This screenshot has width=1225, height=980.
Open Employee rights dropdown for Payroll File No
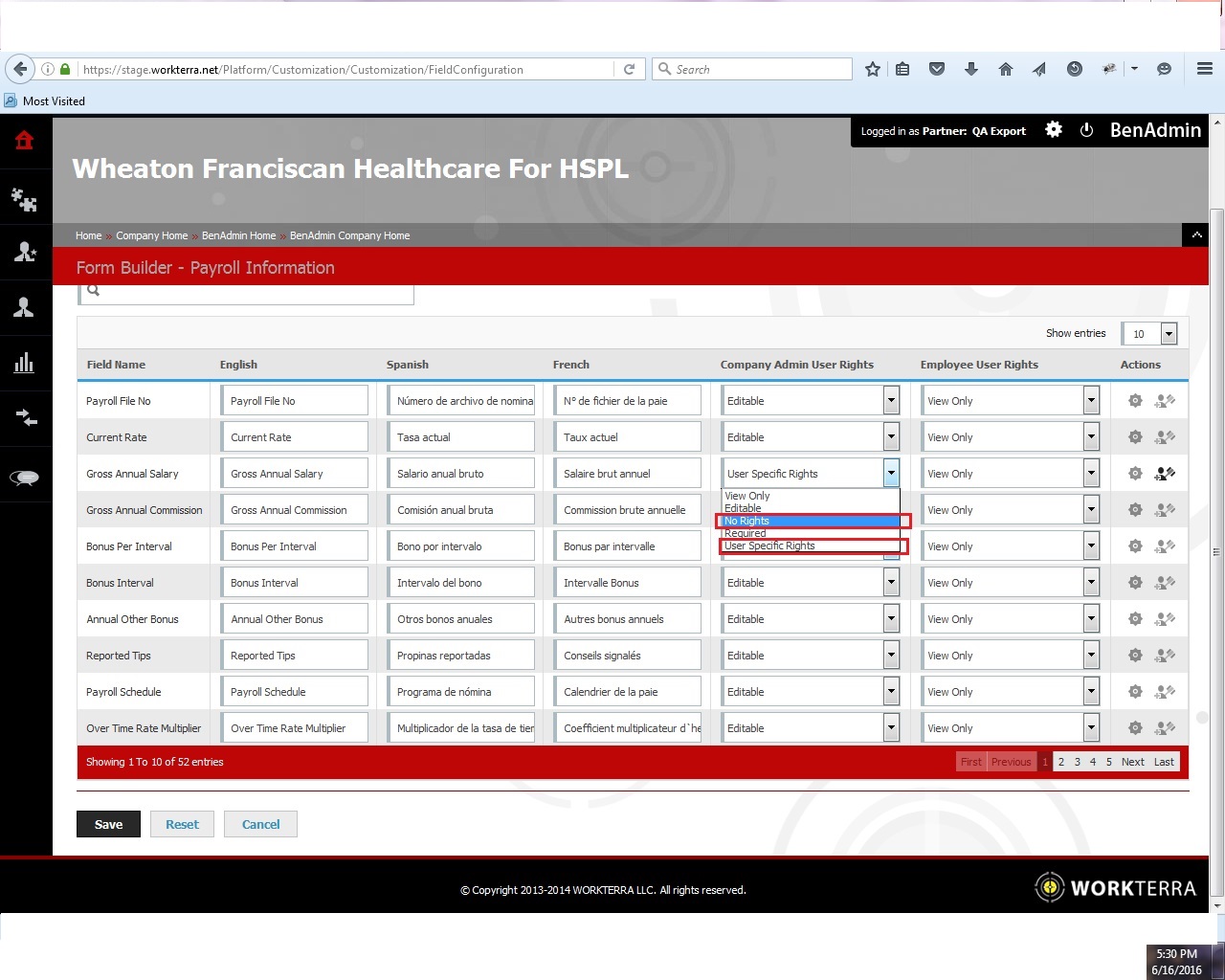(x=1010, y=401)
